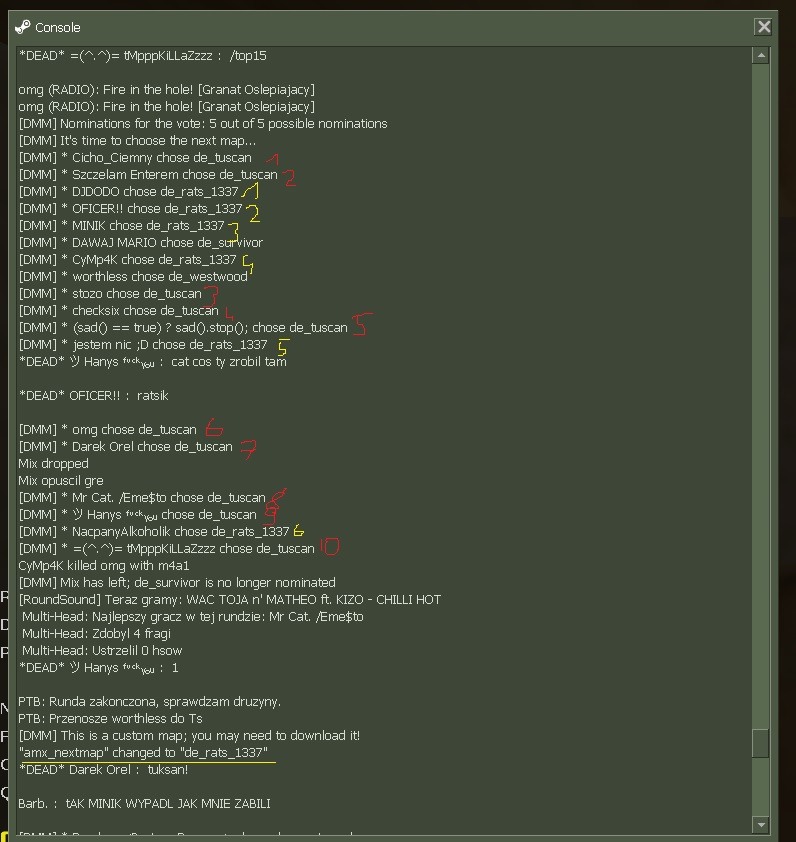Viewport: 796px width, 842px height.
Task: Click the "Console" title text
Action: [58, 27]
